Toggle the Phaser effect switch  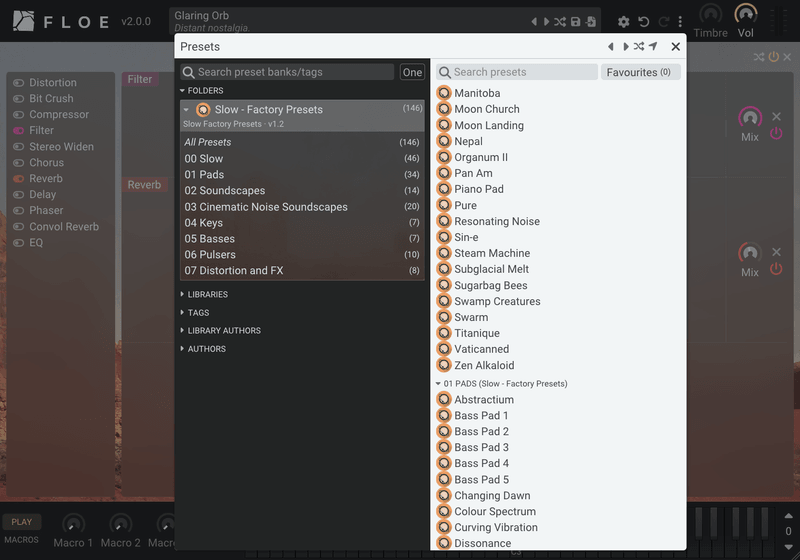pyautogui.click(x=18, y=211)
